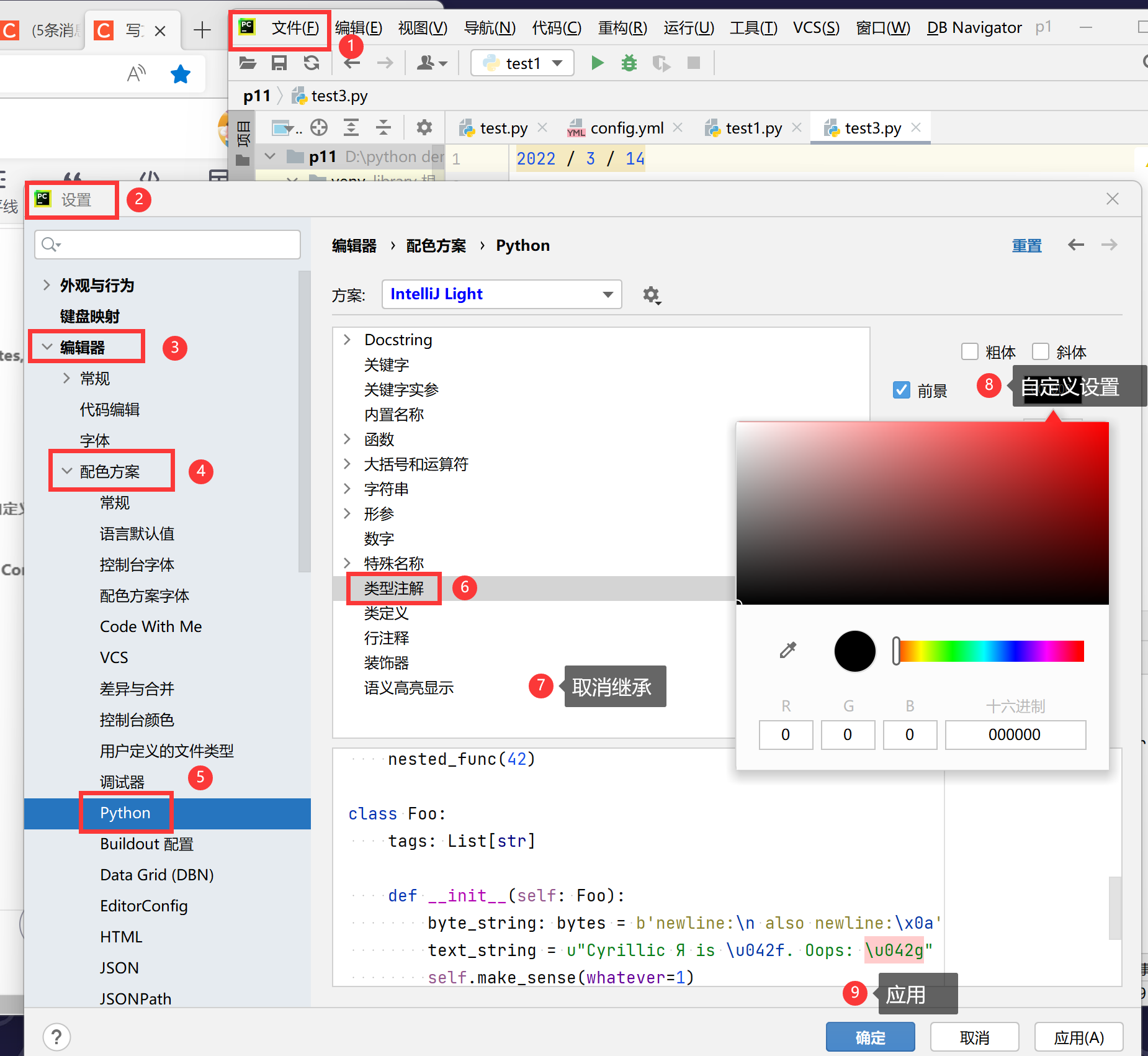Click the run with coverage icon

point(661,63)
